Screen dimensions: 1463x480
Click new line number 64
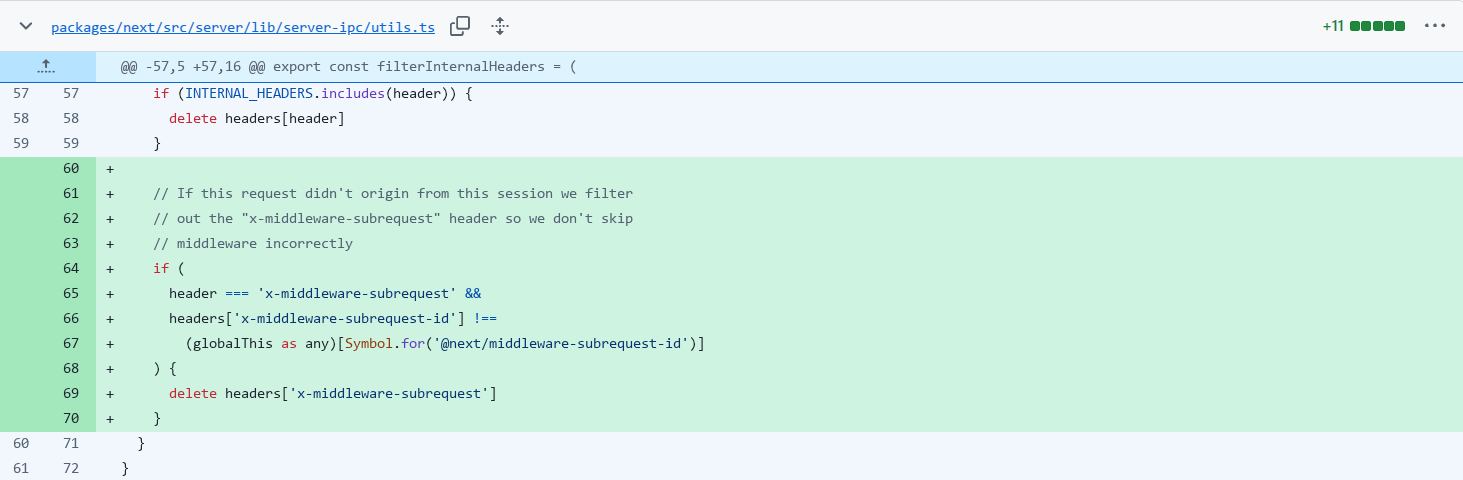point(70,268)
